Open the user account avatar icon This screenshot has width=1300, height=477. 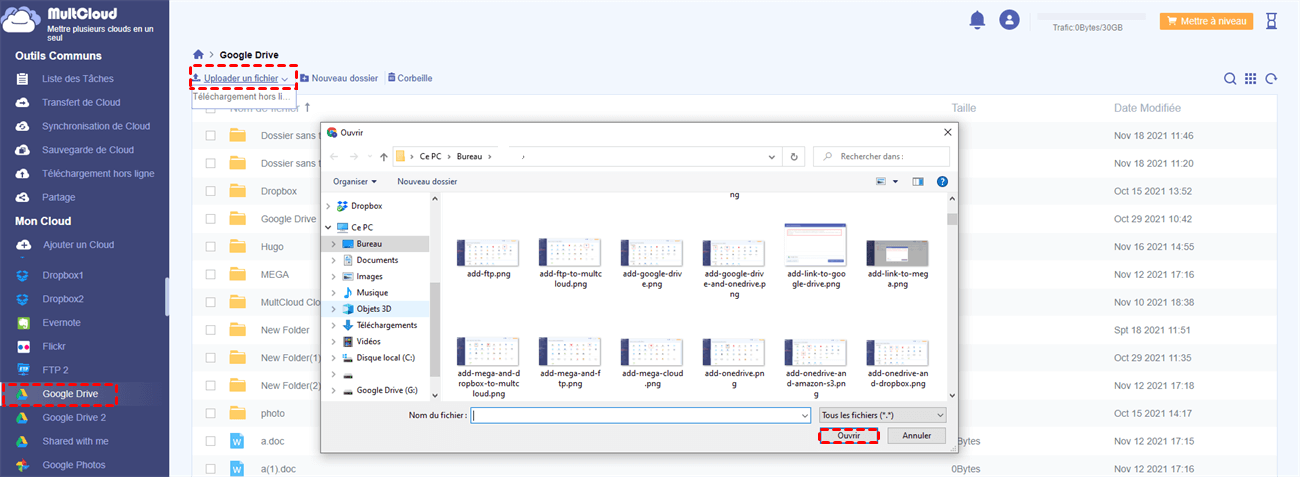tap(1009, 19)
